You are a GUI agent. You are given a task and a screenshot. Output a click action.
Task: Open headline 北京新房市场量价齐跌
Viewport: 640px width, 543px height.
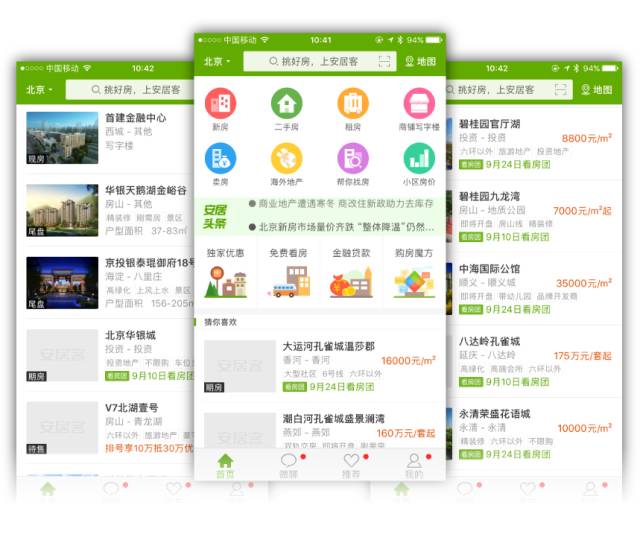click(x=341, y=227)
